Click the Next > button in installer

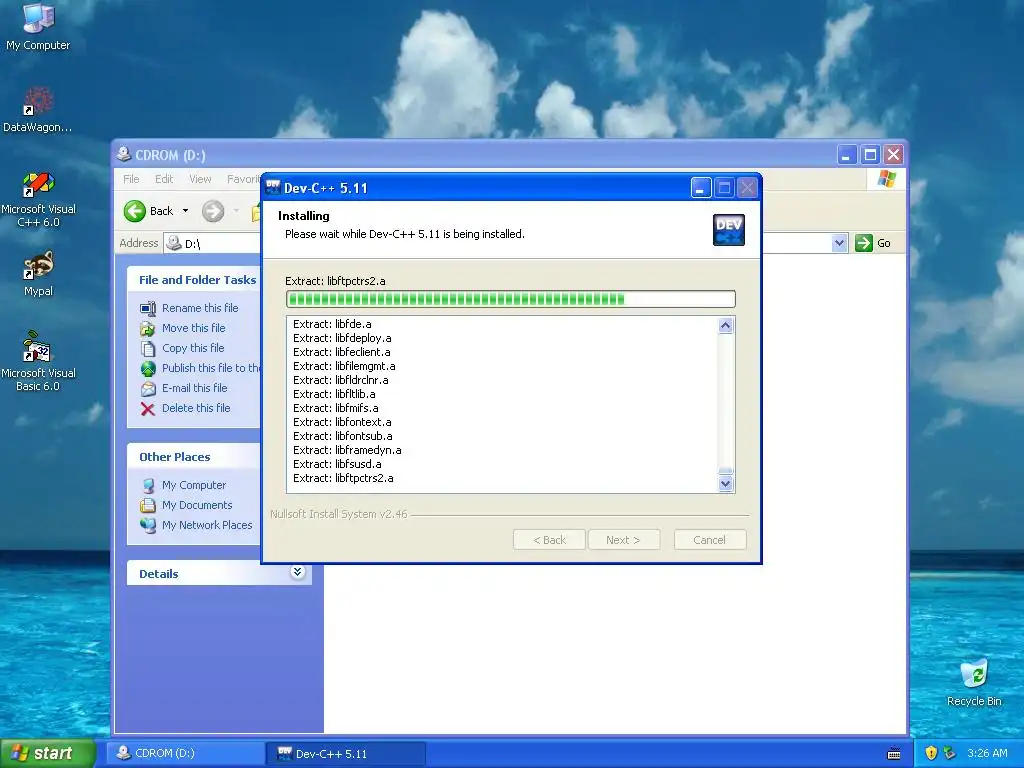pyautogui.click(x=624, y=540)
